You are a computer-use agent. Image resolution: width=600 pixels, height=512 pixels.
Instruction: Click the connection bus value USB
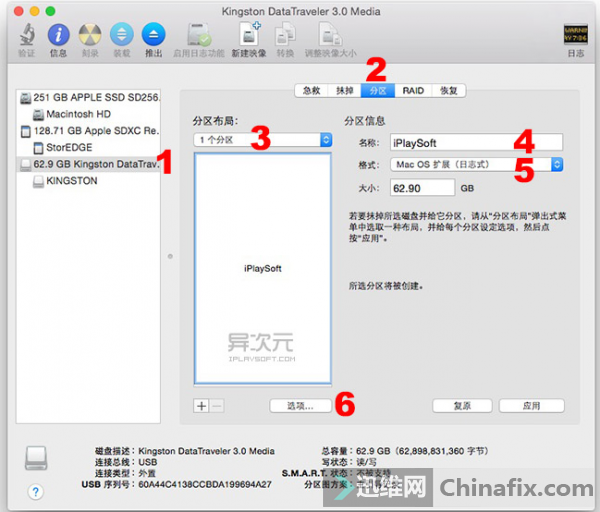(148, 462)
